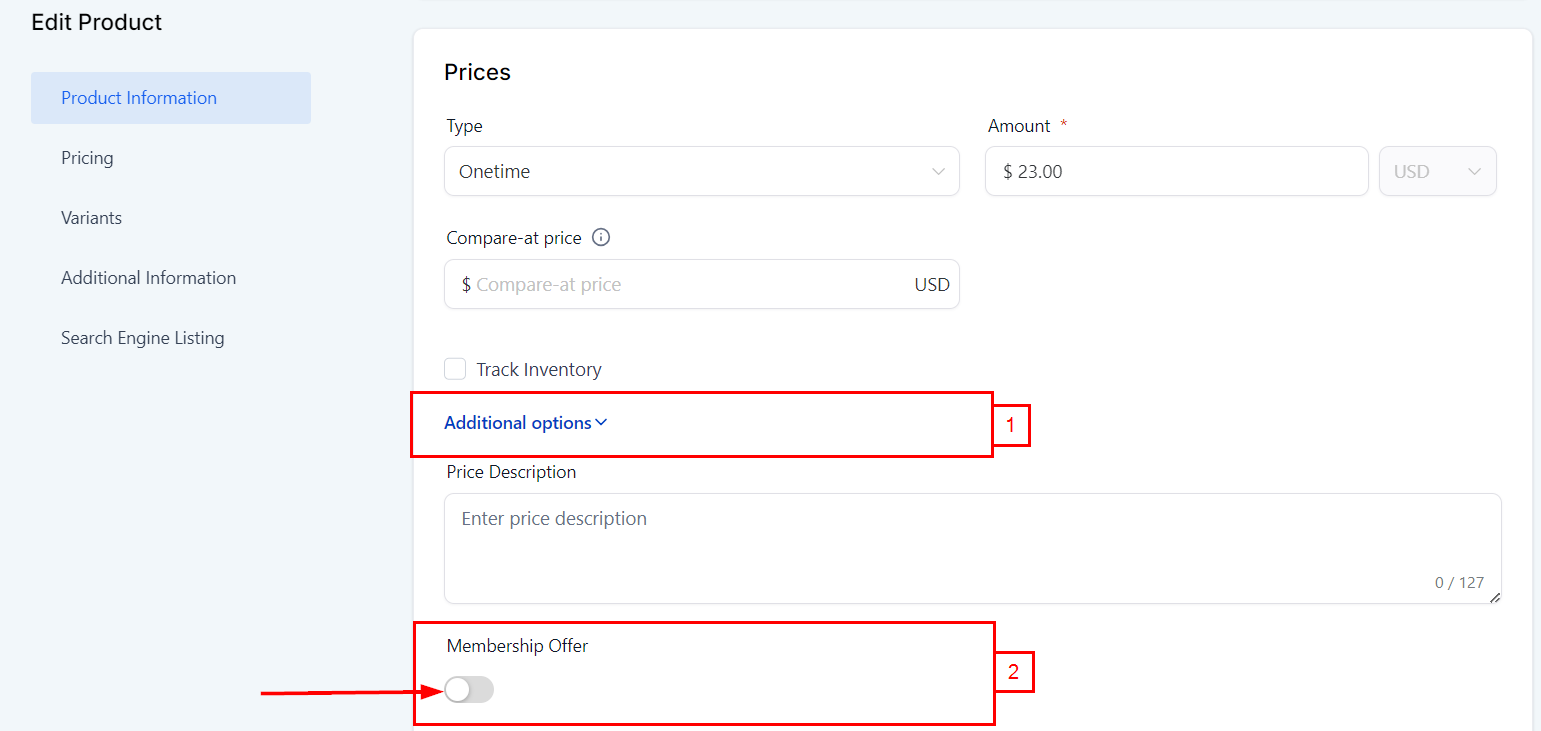Go to Additional Information tab

[x=148, y=278]
